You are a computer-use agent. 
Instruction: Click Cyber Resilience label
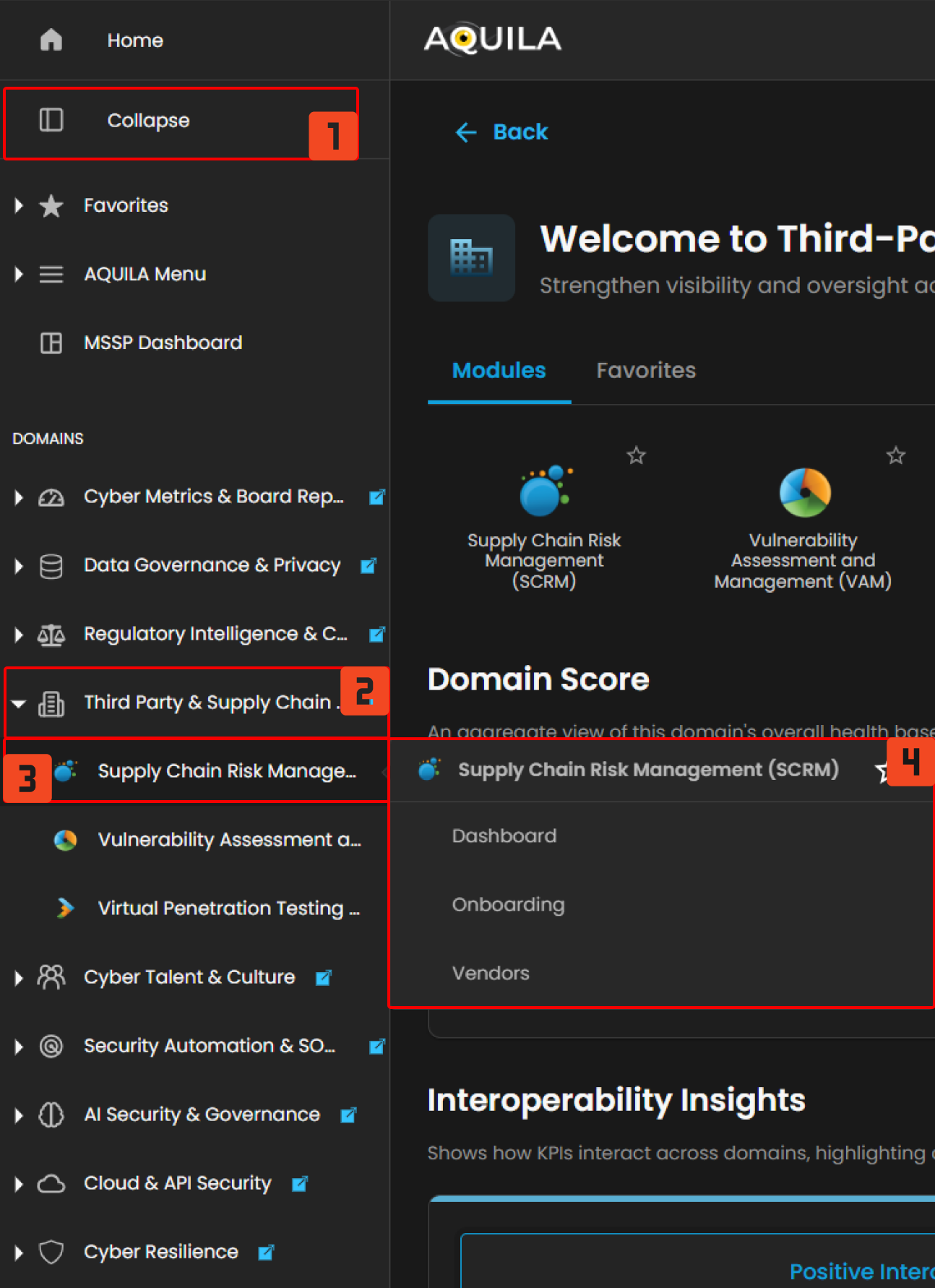[x=161, y=1252]
